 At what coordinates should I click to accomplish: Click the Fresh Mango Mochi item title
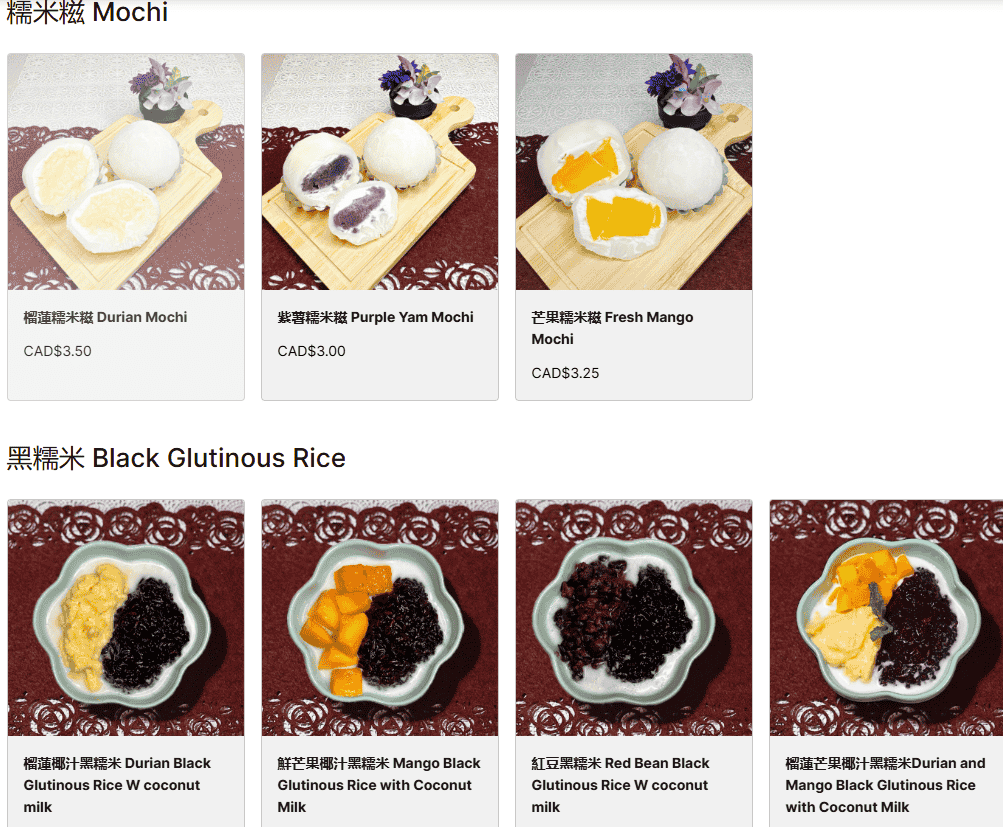[x=612, y=328]
